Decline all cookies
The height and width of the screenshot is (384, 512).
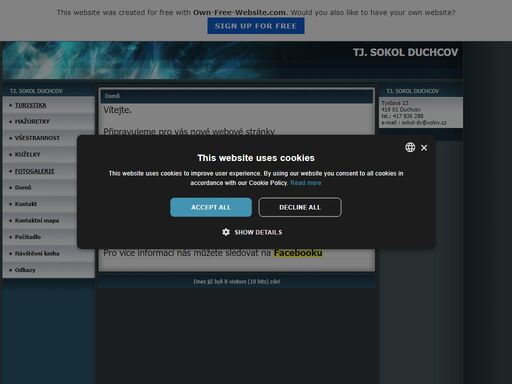[300, 207]
